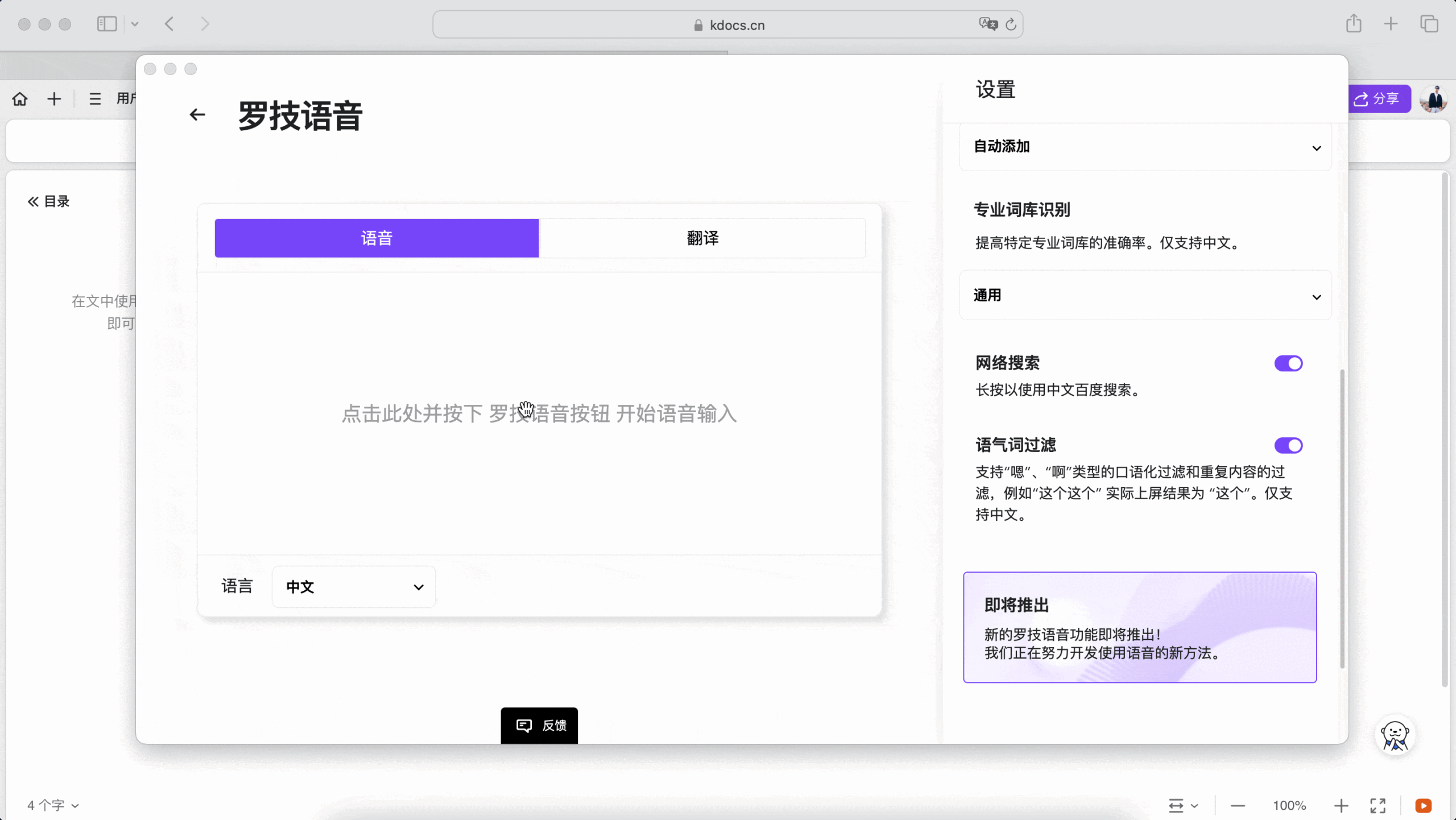Disable the 网络搜索 toggle
1456x820 pixels.
1288,363
